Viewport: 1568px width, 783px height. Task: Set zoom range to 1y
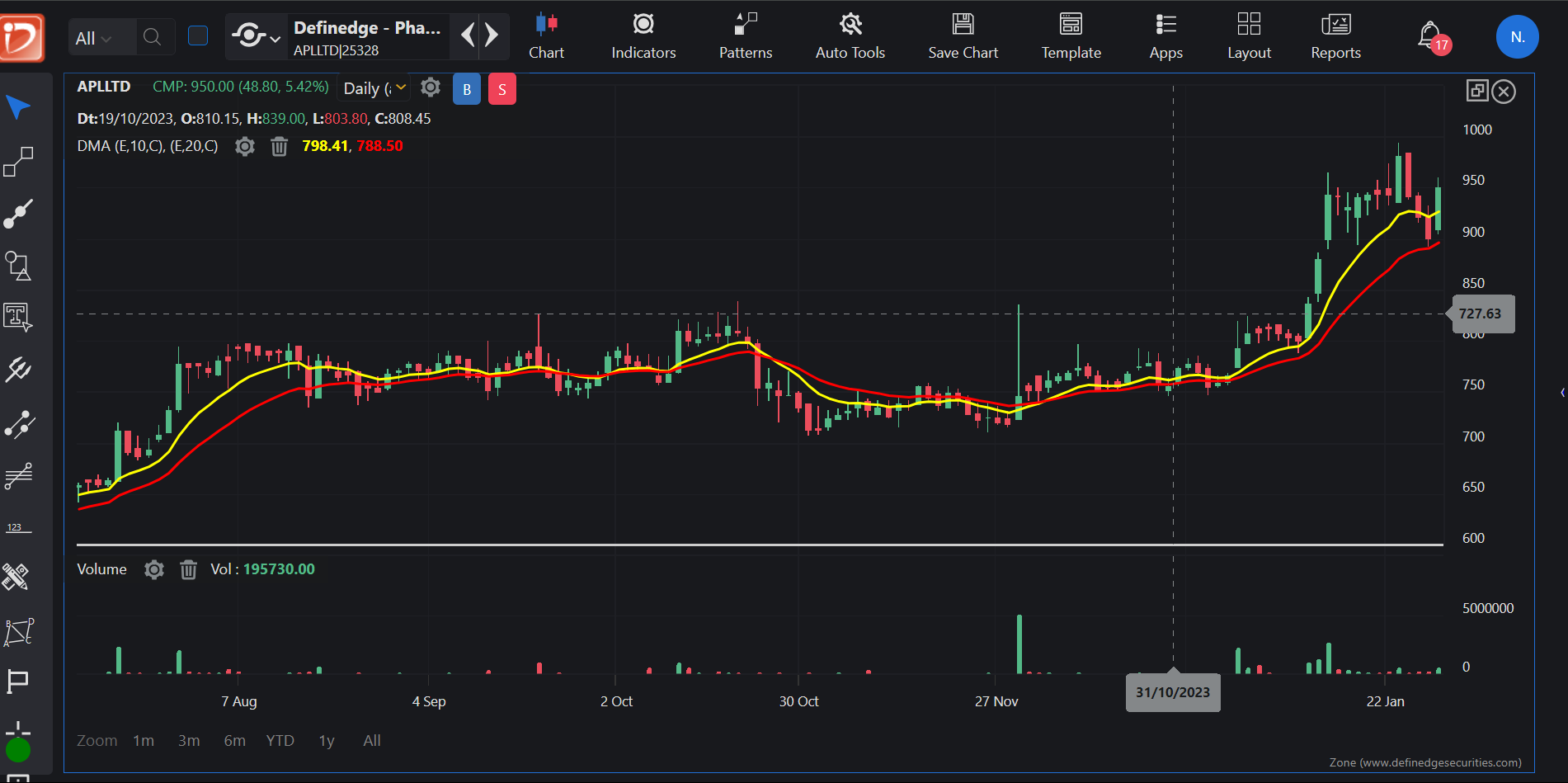pos(327,741)
